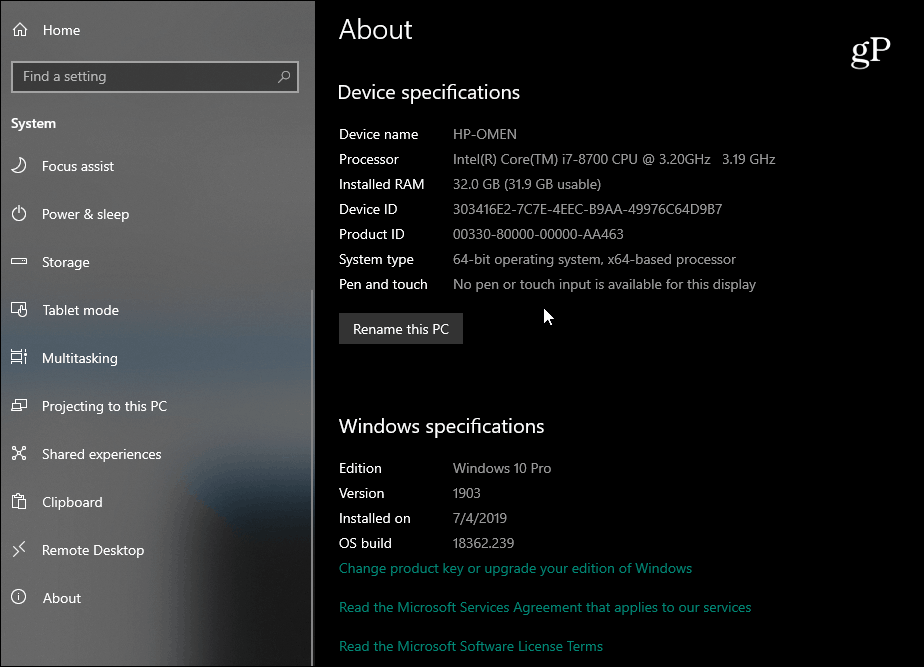Click the Clipboard icon

(x=19, y=501)
